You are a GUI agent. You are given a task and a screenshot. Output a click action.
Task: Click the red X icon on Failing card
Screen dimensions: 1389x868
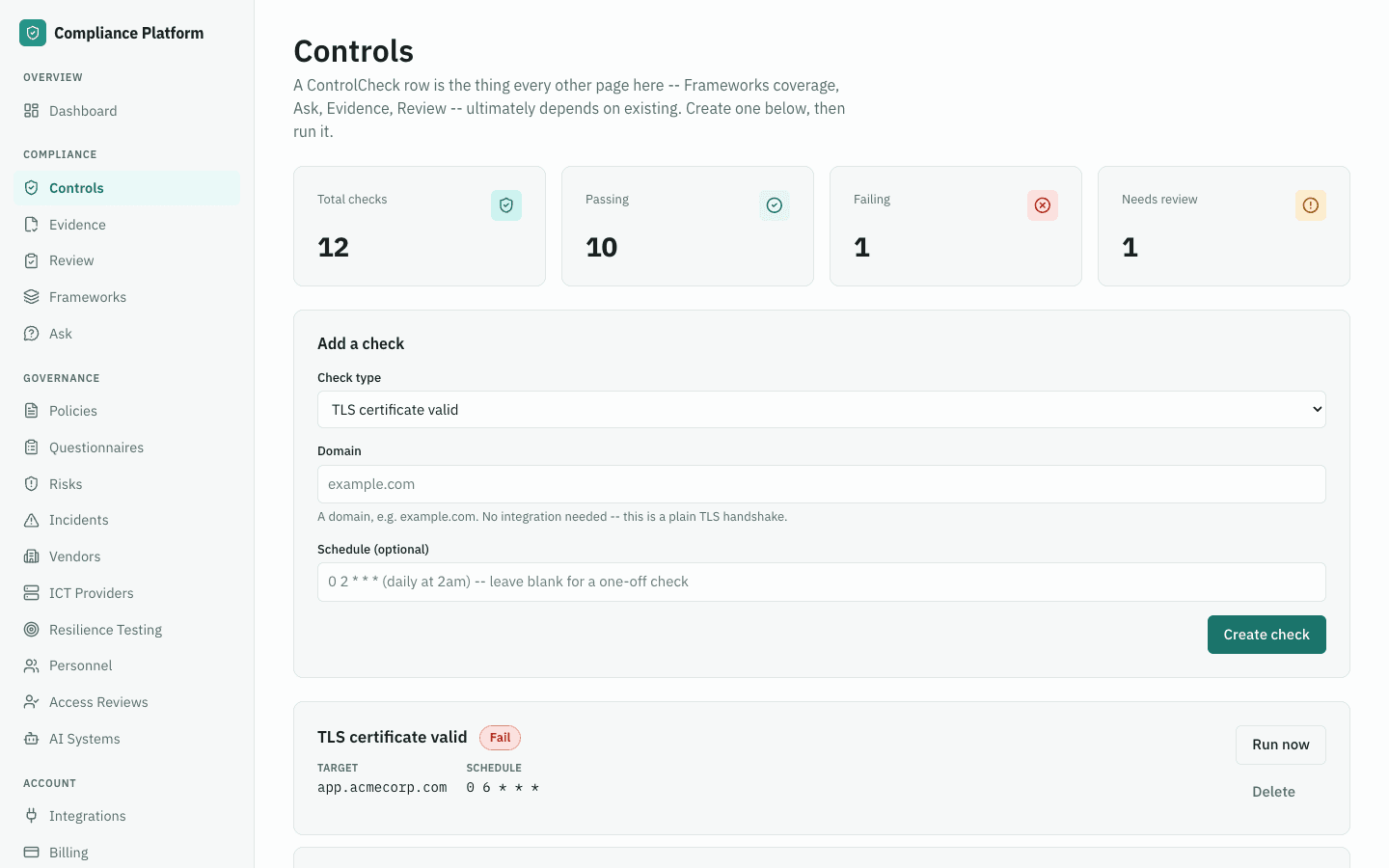click(x=1043, y=205)
